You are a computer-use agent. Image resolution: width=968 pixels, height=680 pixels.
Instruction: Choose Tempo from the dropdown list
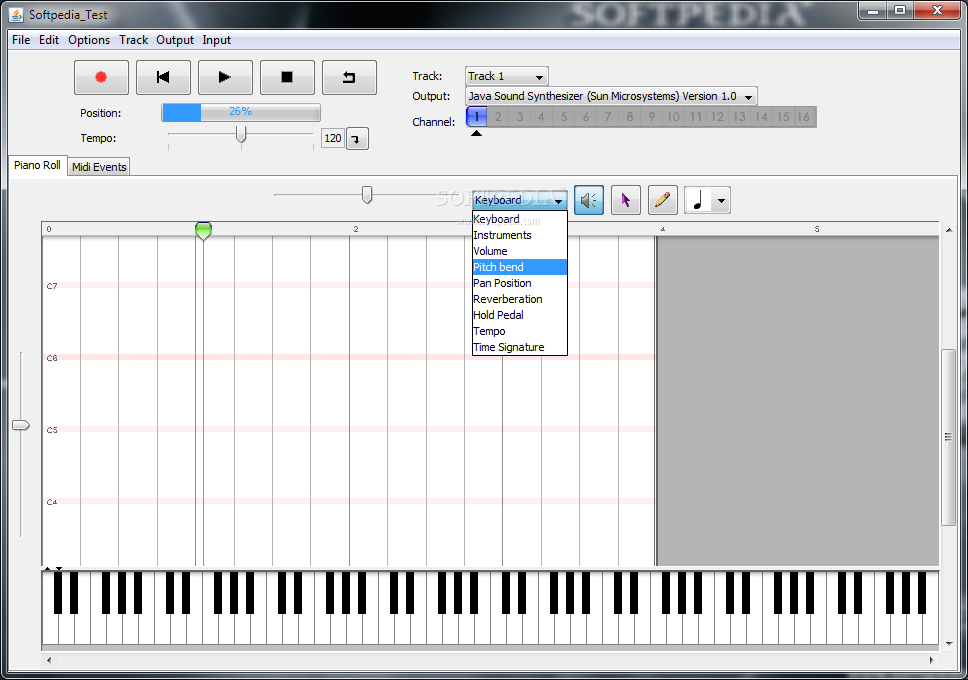[x=519, y=331]
